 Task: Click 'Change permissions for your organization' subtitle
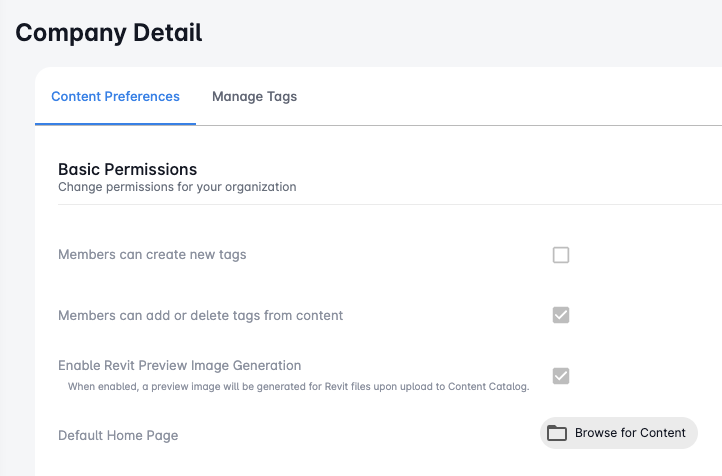[x=176, y=187]
